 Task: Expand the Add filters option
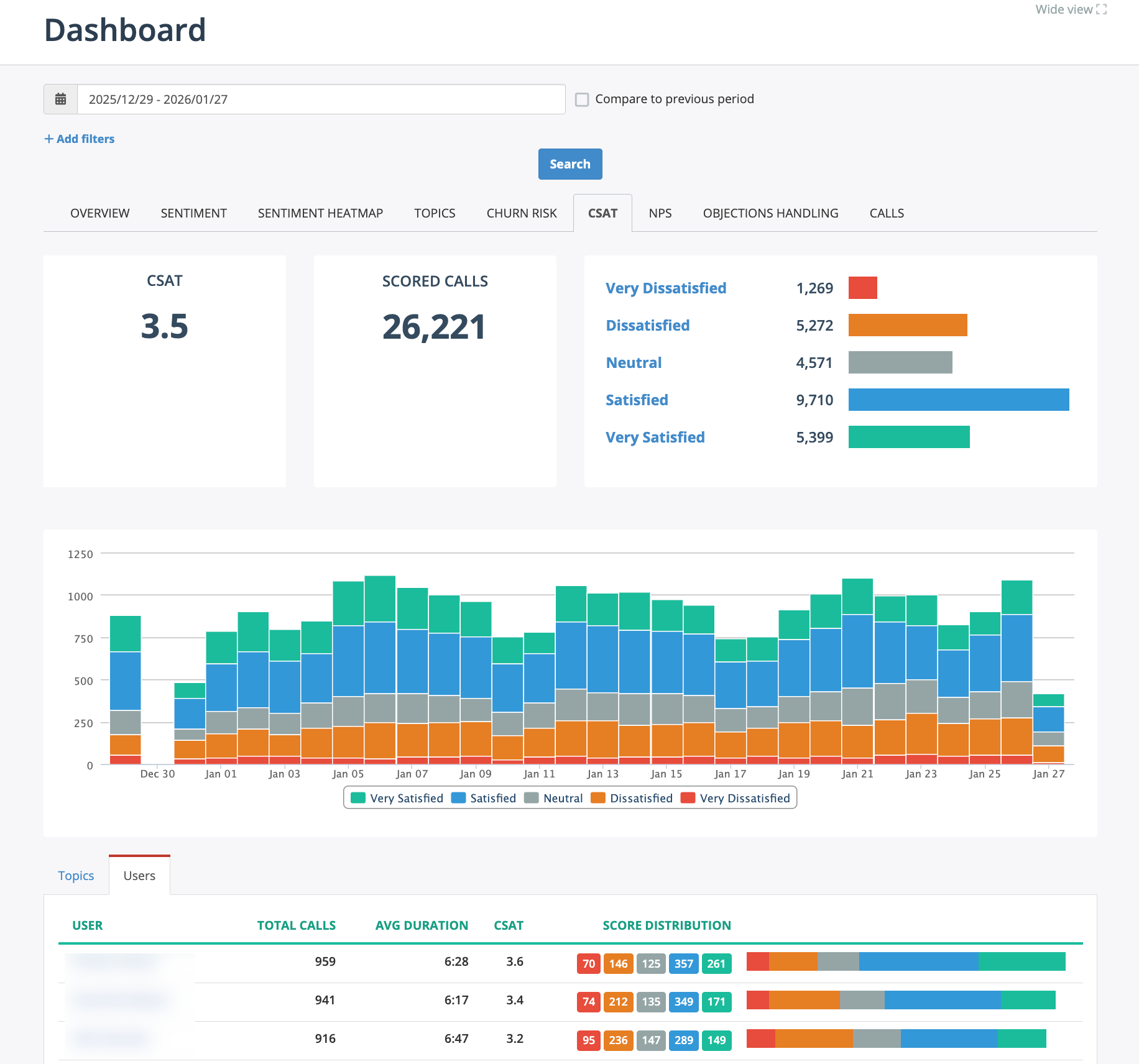80,139
